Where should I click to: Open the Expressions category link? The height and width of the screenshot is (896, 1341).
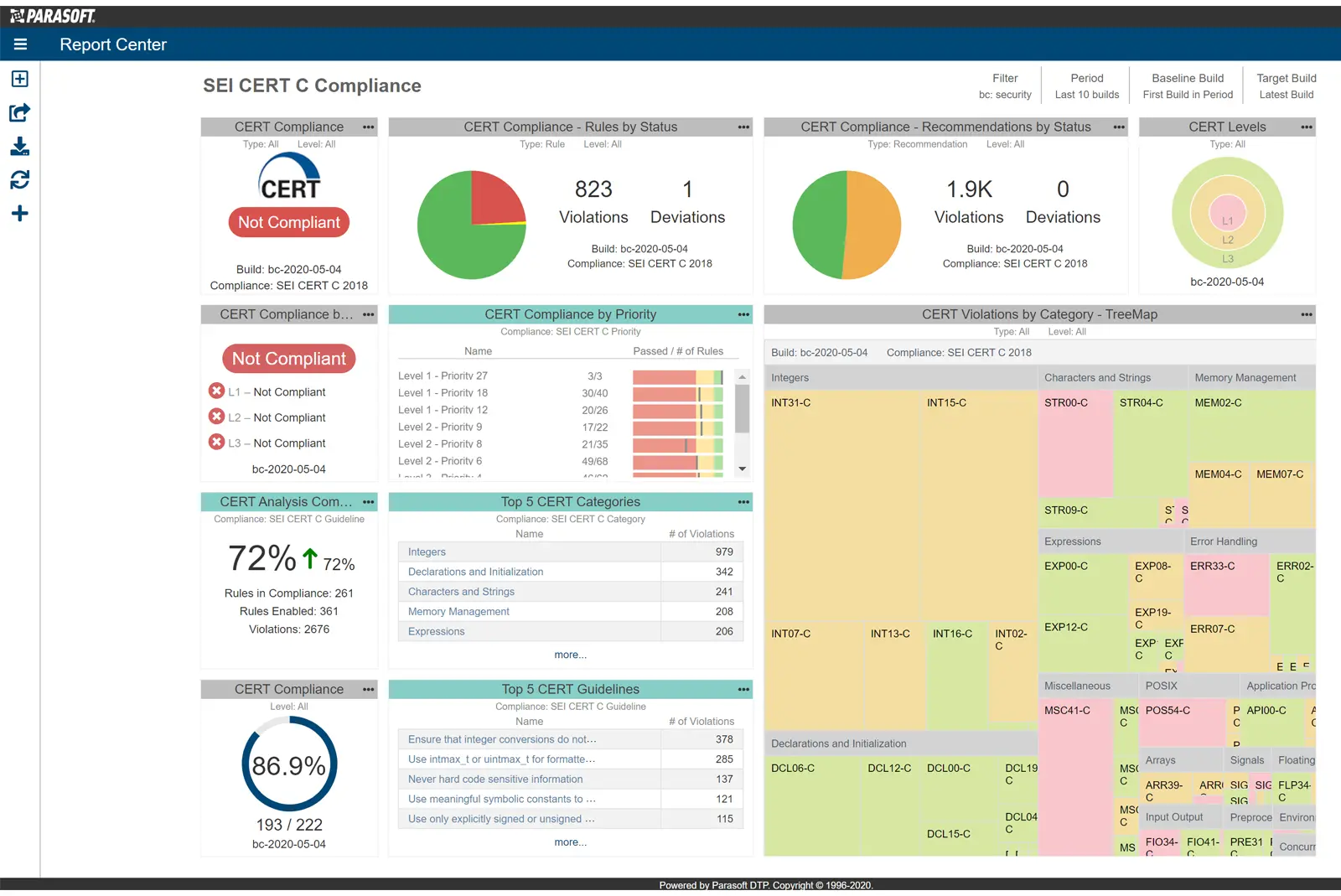point(436,632)
